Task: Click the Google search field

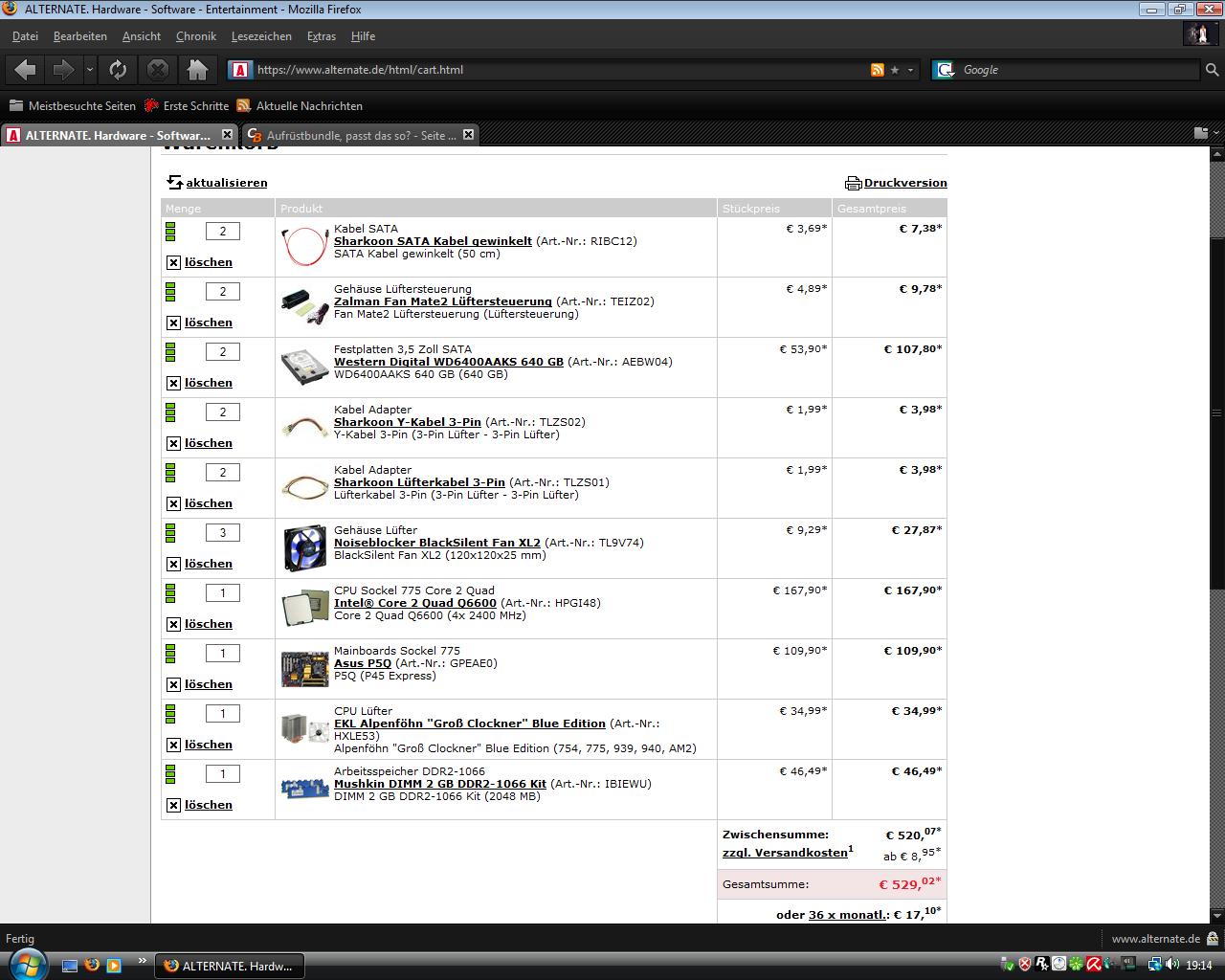Action: pos(1079,70)
